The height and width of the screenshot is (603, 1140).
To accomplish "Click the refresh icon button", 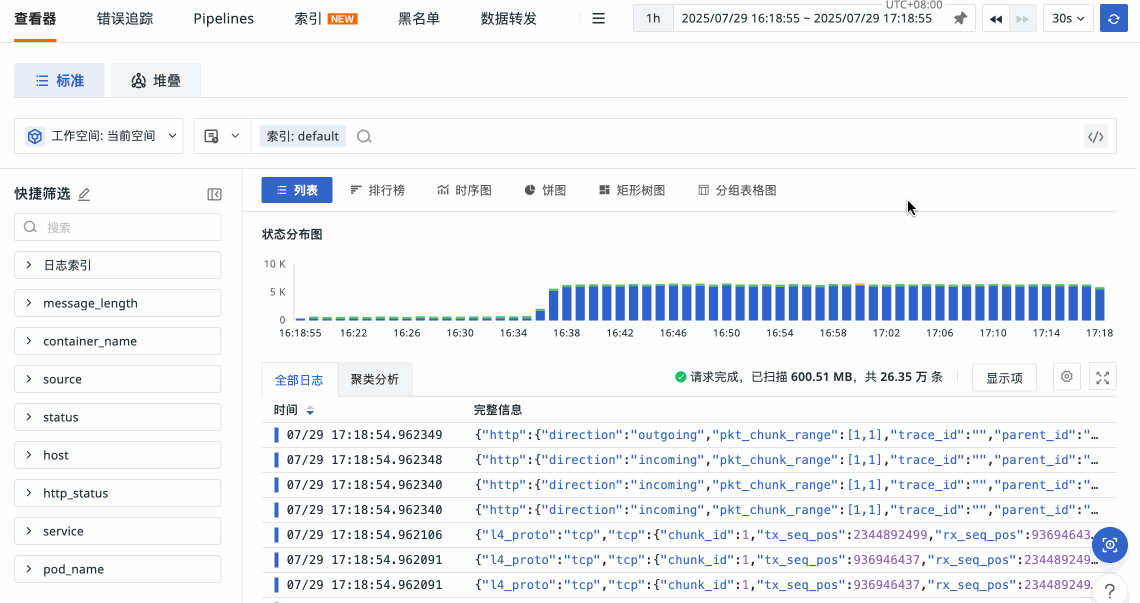I will [1113, 19].
